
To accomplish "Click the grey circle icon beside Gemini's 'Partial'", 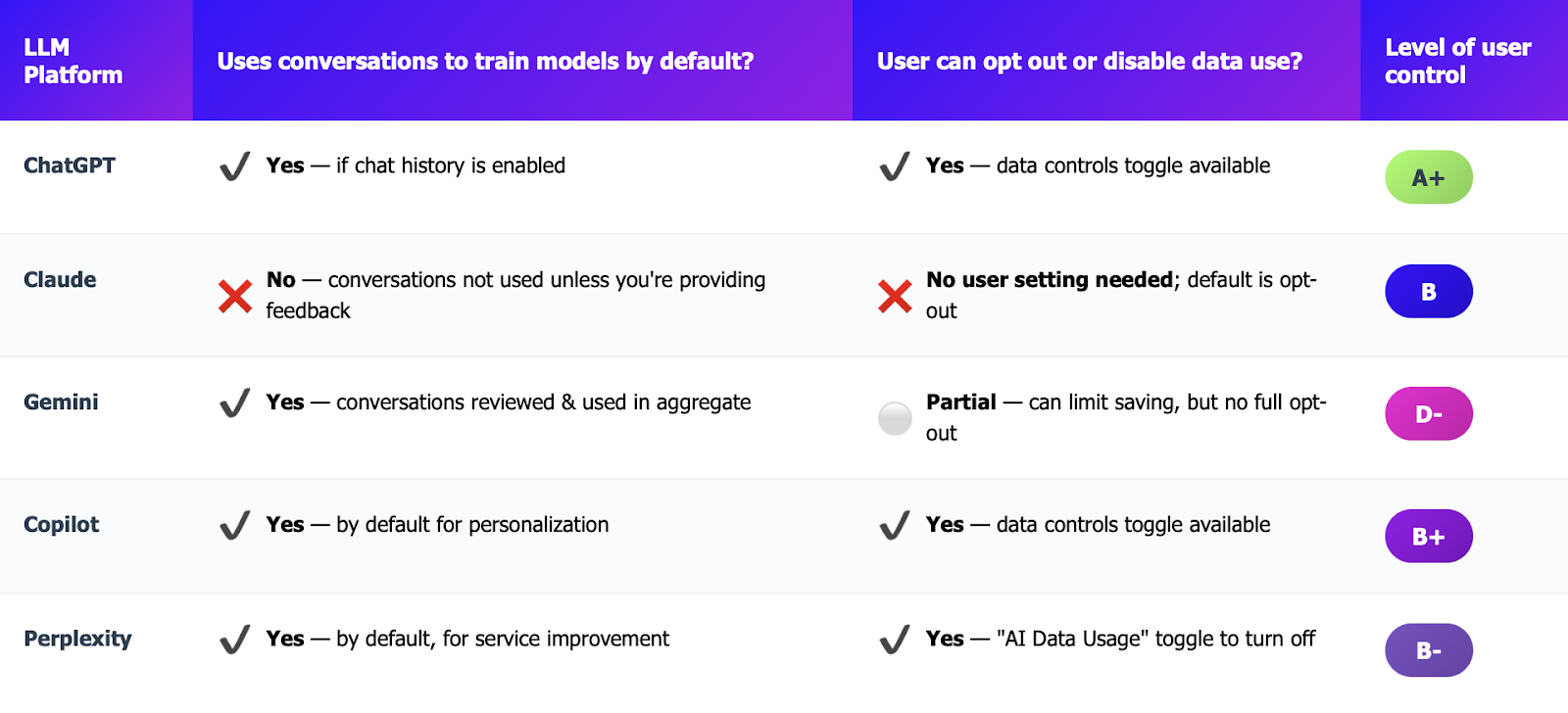I will (x=895, y=418).
